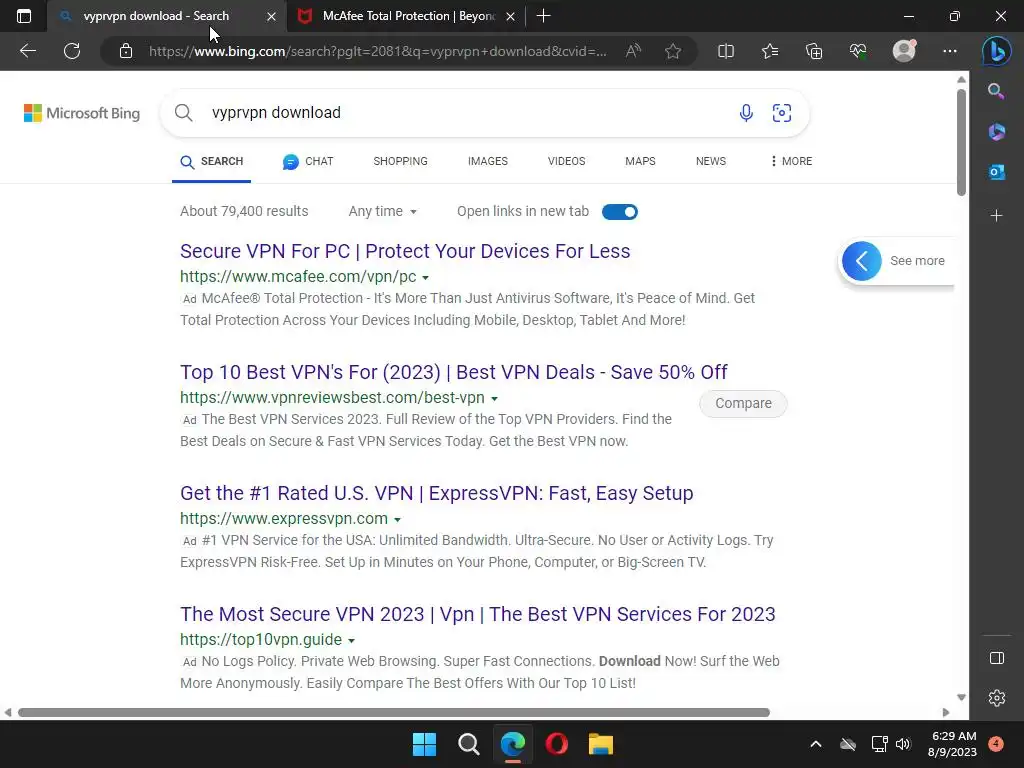Open split screen view icon
Image resolution: width=1024 pixels, height=768 pixels.
[x=726, y=51]
